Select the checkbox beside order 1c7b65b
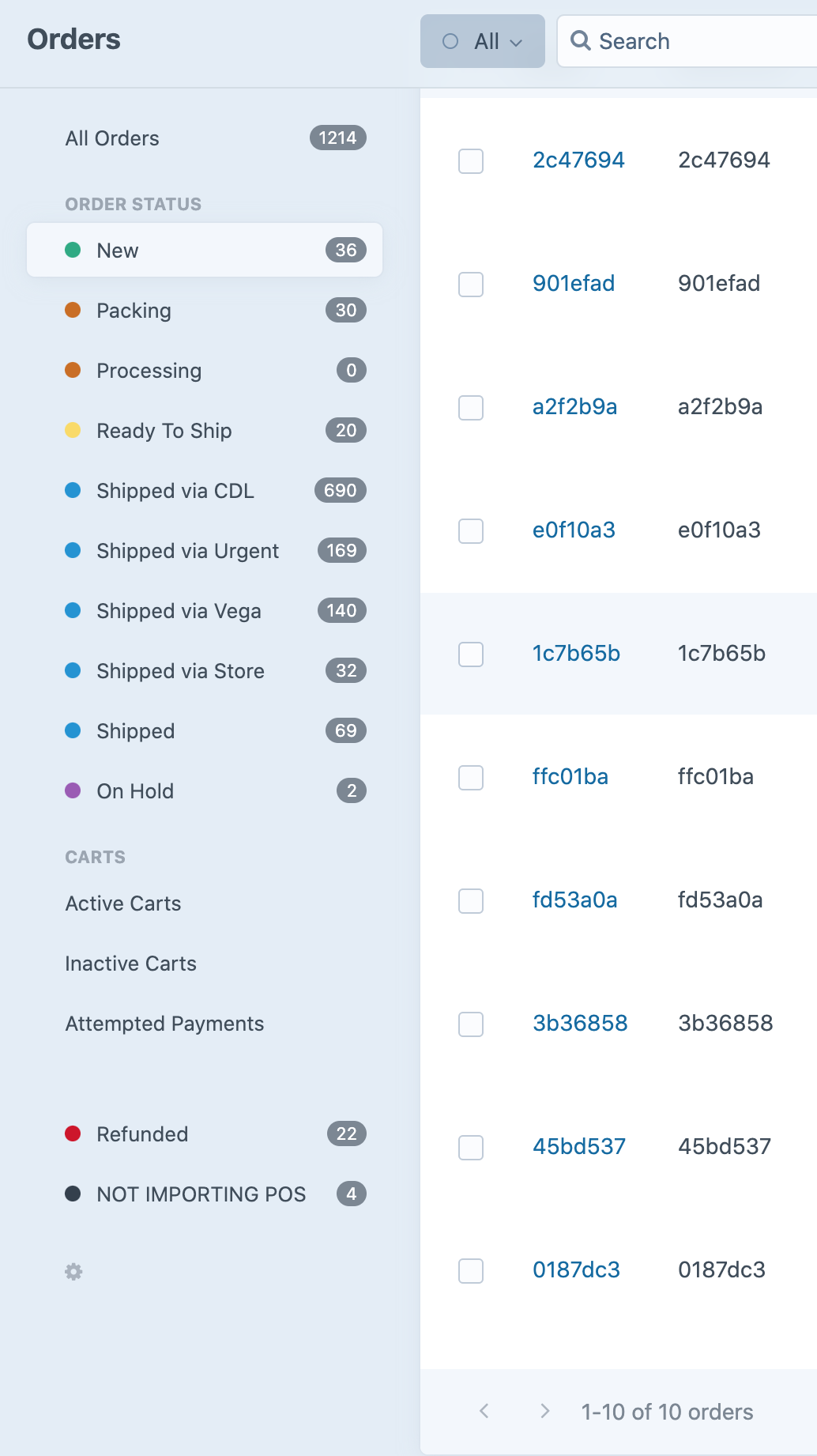The height and width of the screenshot is (1456, 817). coord(470,654)
